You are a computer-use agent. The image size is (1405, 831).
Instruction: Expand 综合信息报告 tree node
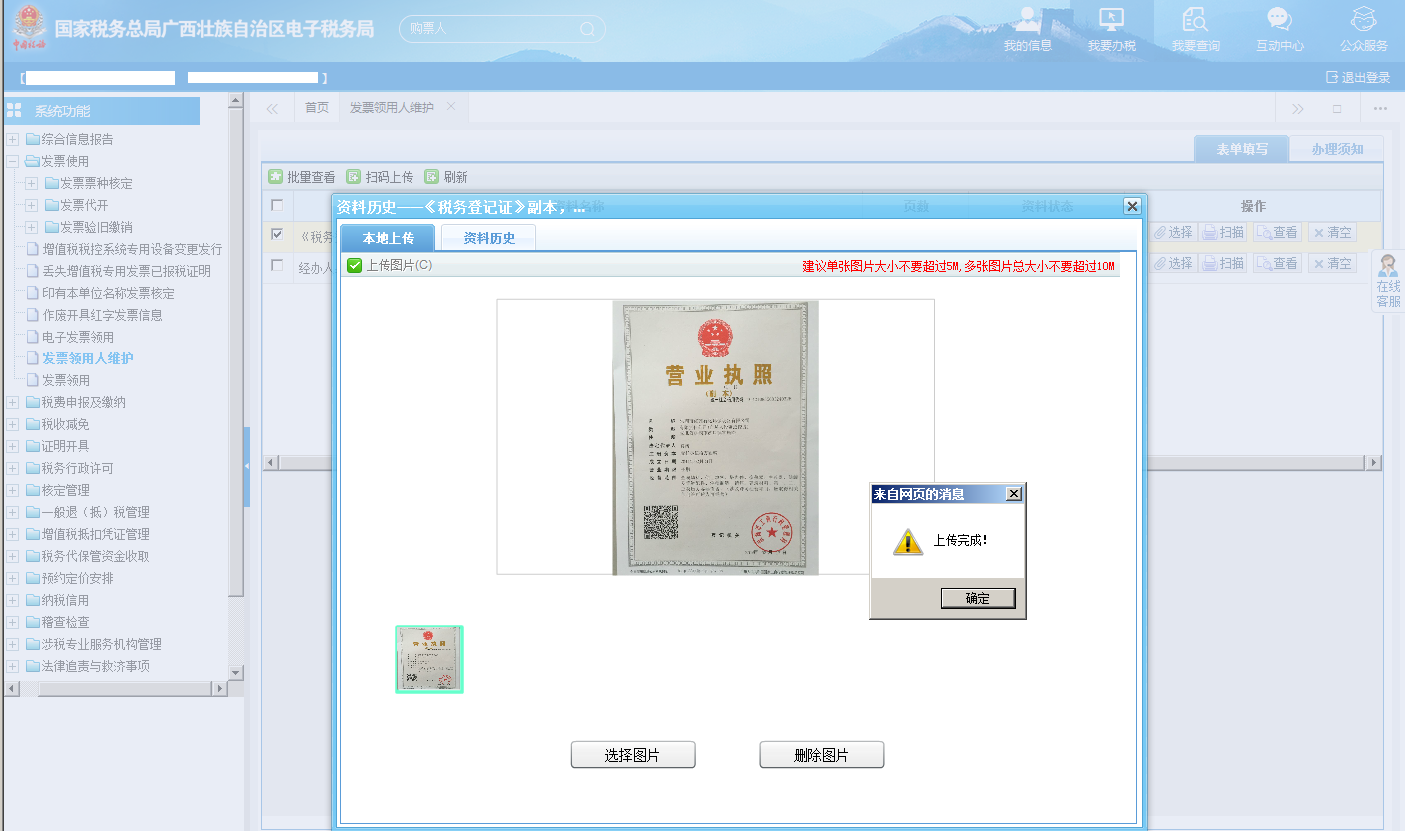click(x=12, y=139)
